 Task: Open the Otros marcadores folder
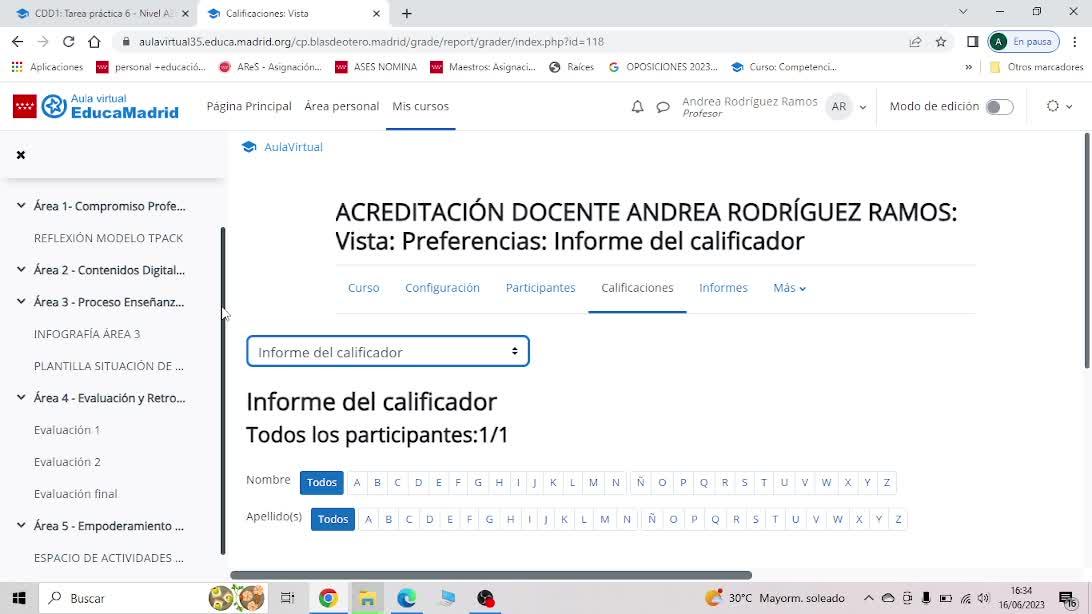(x=1036, y=67)
